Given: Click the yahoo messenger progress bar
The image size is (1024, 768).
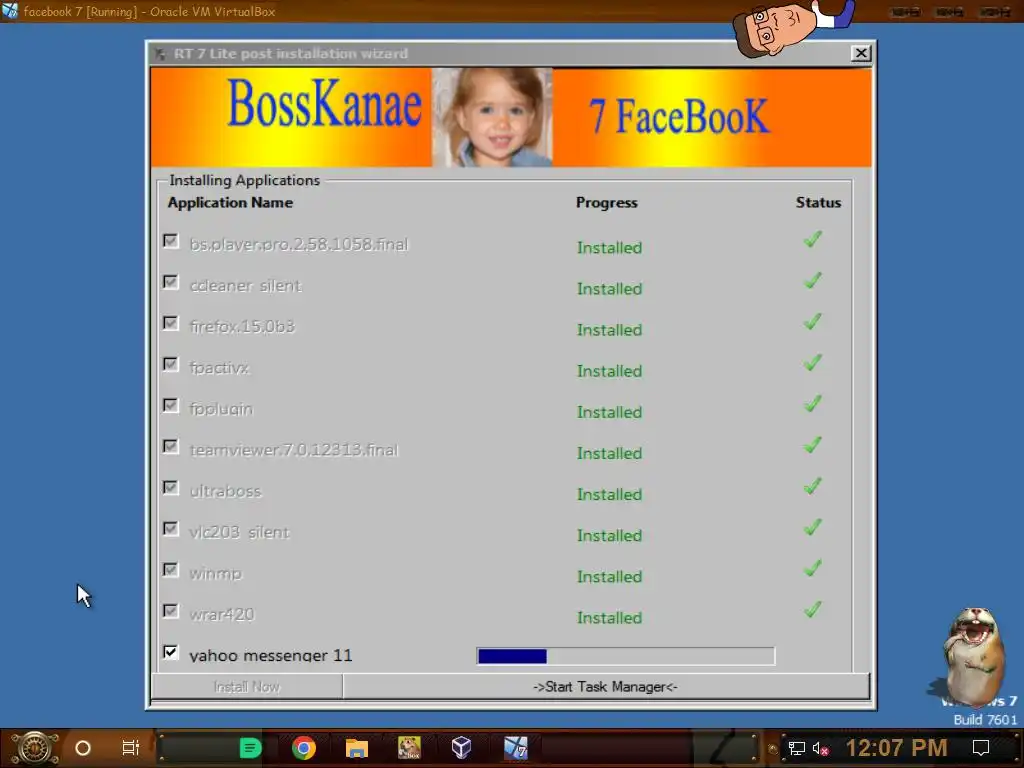Looking at the screenshot, I should coord(626,656).
